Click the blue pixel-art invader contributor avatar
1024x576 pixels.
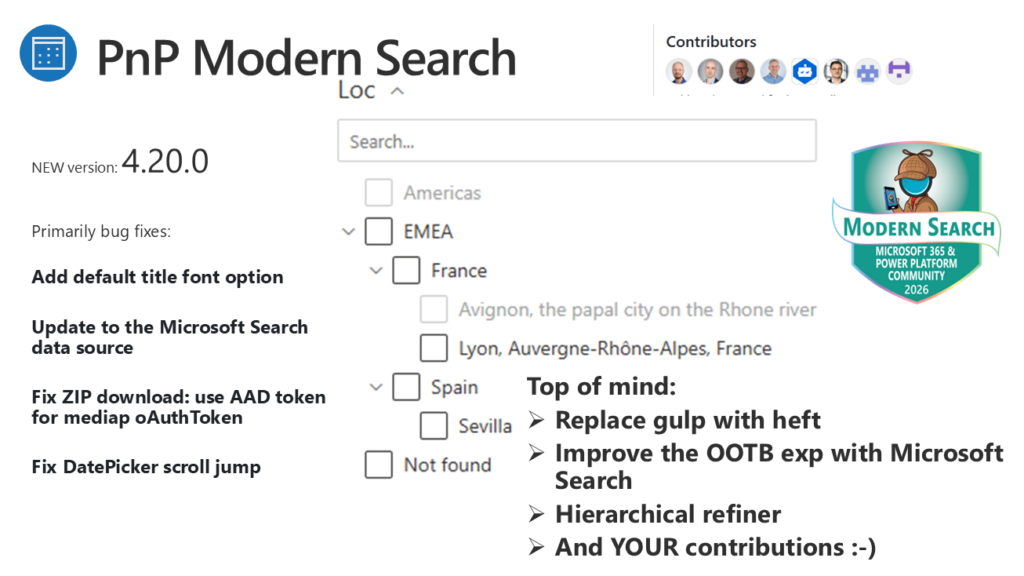tap(867, 71)
